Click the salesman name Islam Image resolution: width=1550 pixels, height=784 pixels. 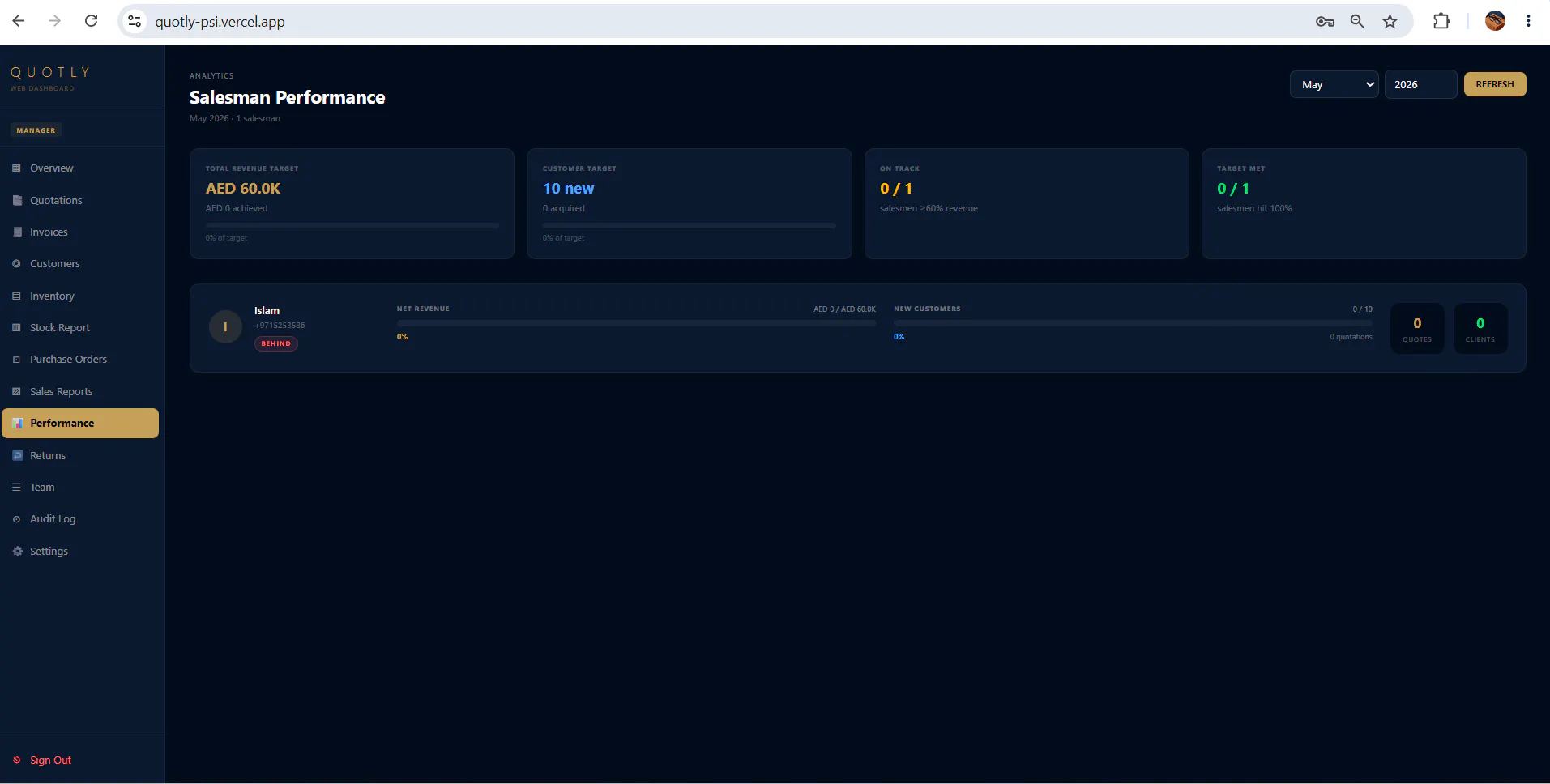tap(267, 311)
